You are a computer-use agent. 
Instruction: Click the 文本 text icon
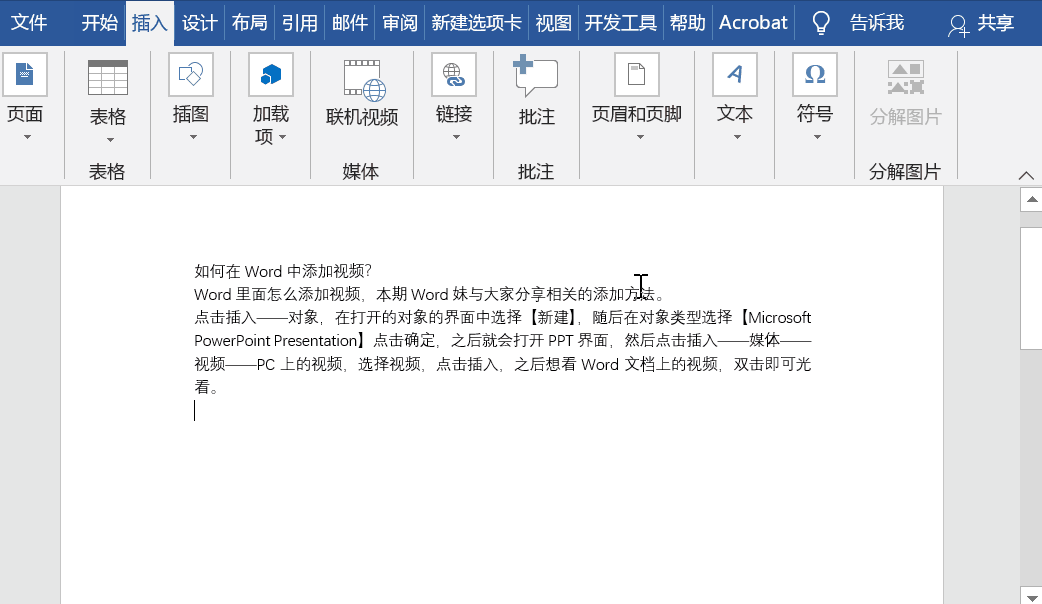[x=734, y=74]
